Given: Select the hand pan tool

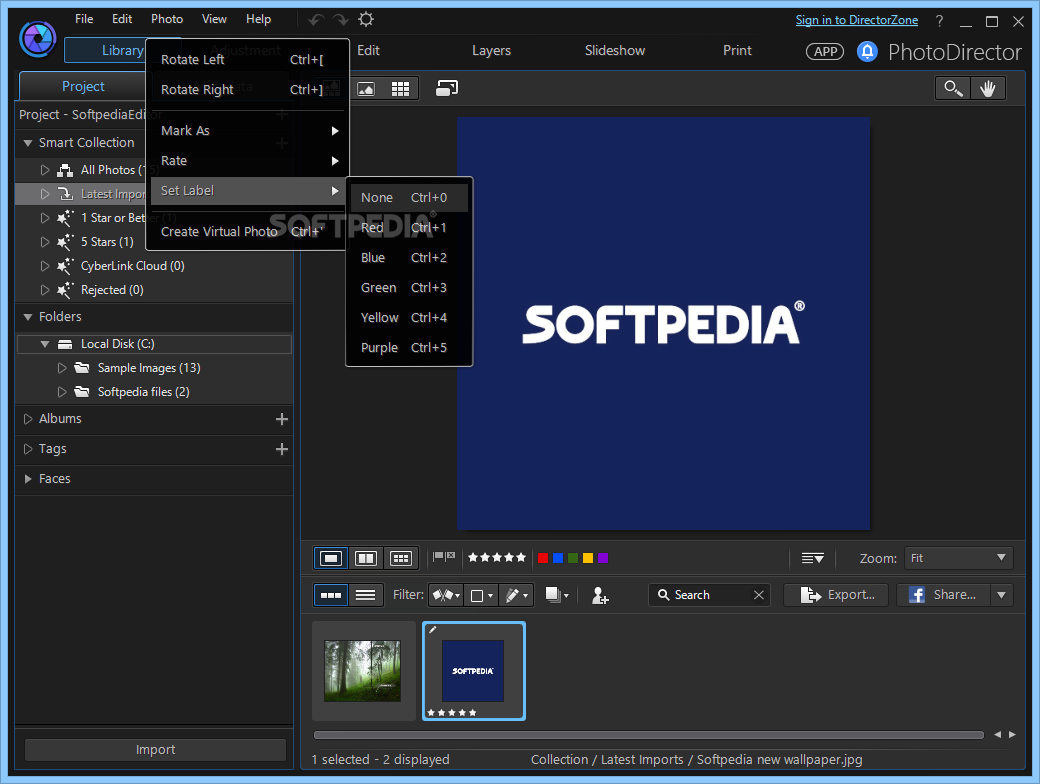Looking at the screenshot, I should coord(988,88).
